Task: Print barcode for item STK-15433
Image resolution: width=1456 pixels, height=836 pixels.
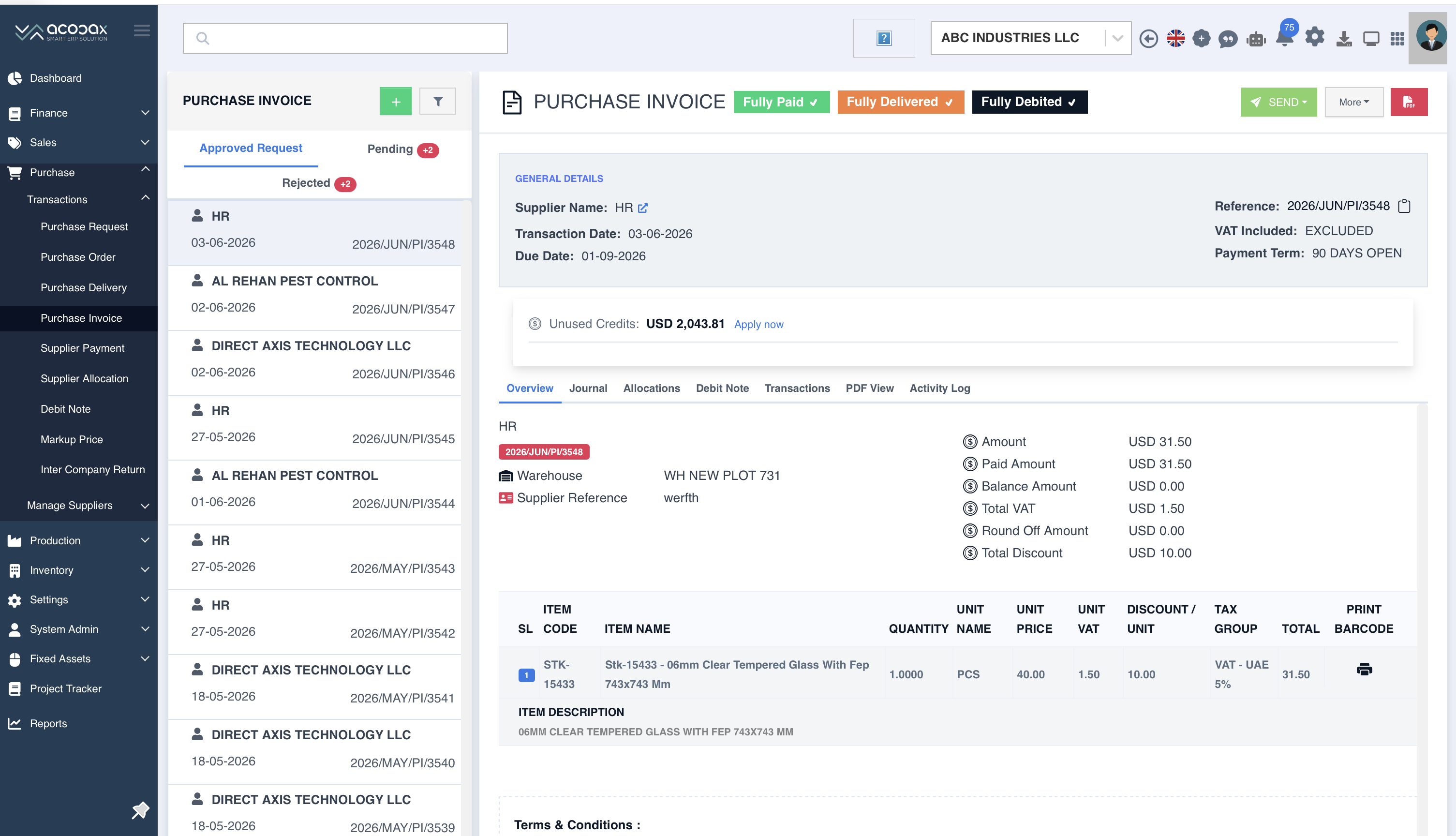Action: [x=1364, y=669]
